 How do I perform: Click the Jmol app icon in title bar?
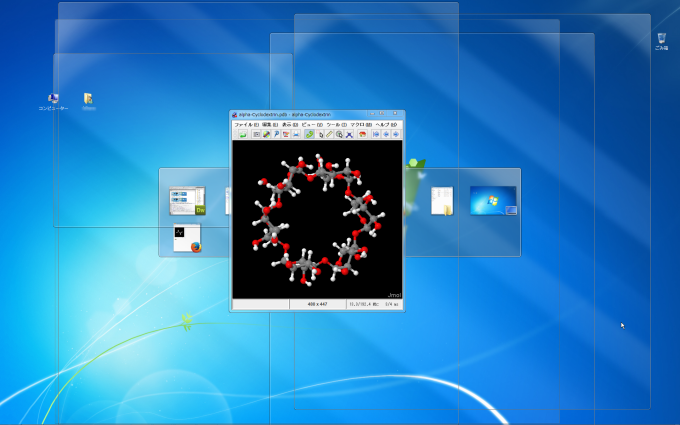[x=235, y=115]
